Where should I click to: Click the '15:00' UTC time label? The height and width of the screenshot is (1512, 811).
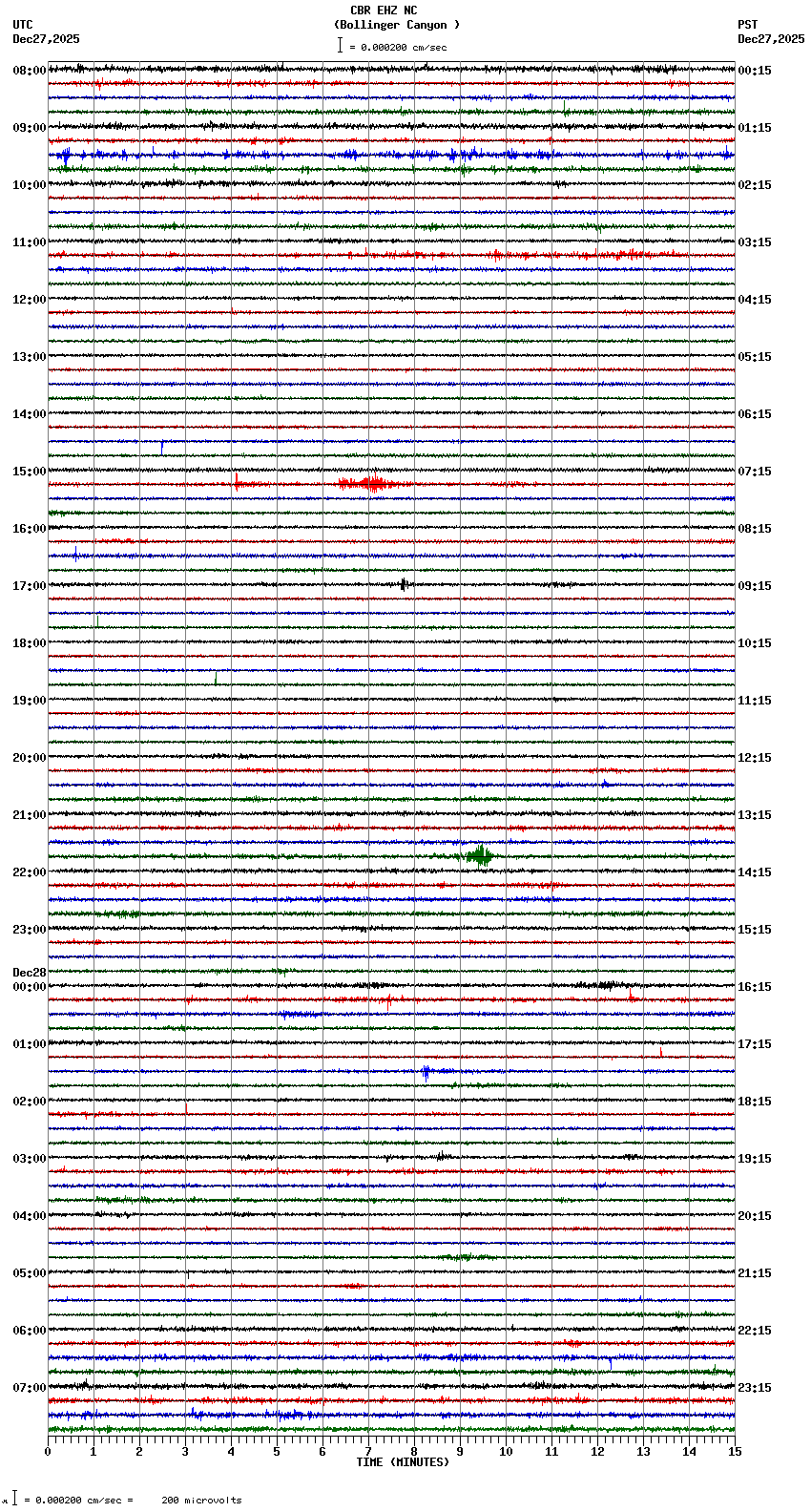click(x=30, y=472)
